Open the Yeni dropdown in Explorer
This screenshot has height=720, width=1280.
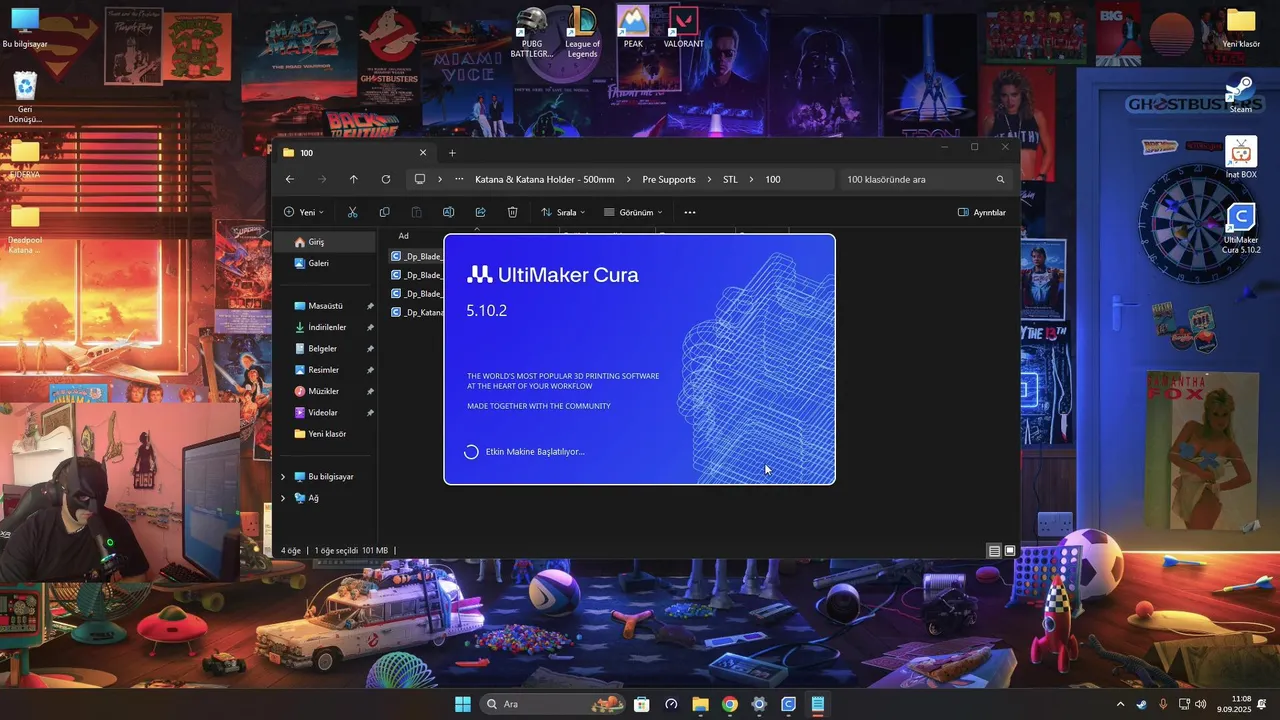[x=303, y=212]
